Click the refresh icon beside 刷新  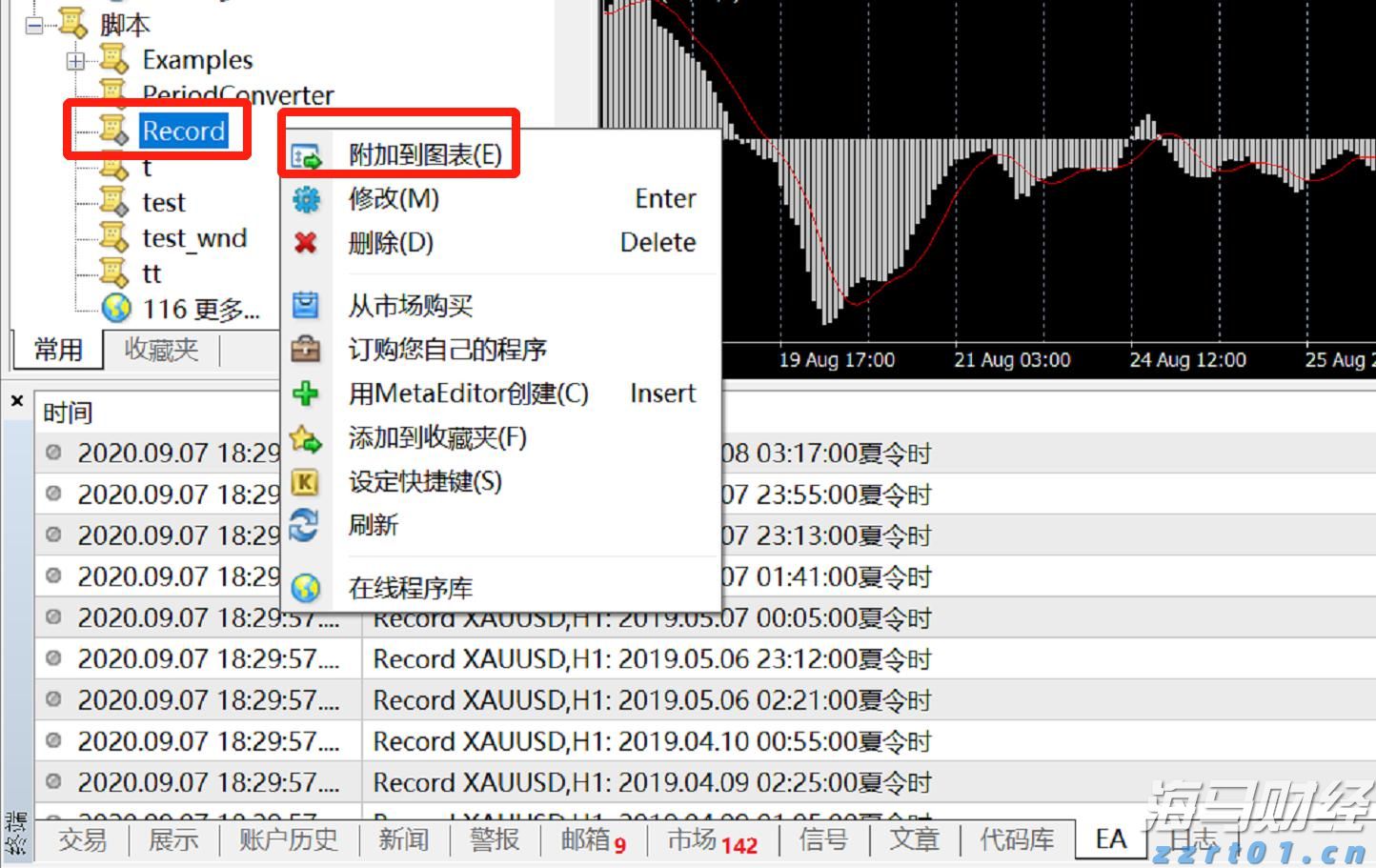305,526
